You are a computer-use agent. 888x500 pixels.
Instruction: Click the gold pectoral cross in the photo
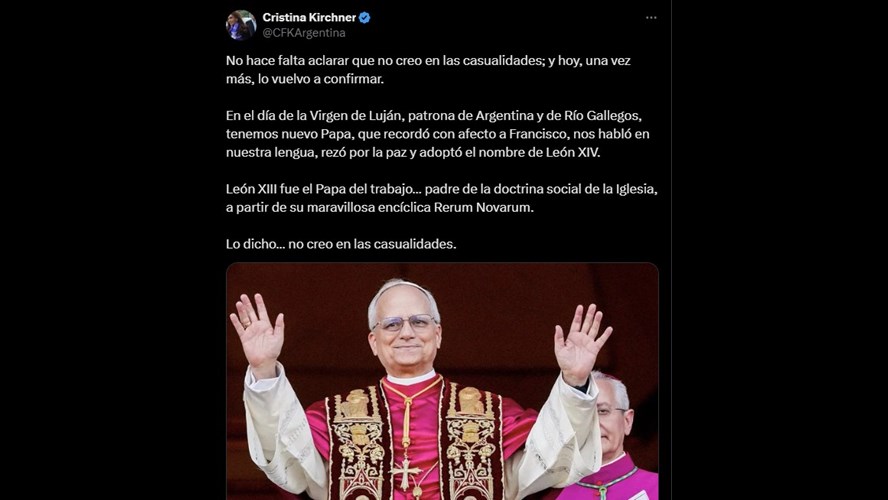click(406, 473)
